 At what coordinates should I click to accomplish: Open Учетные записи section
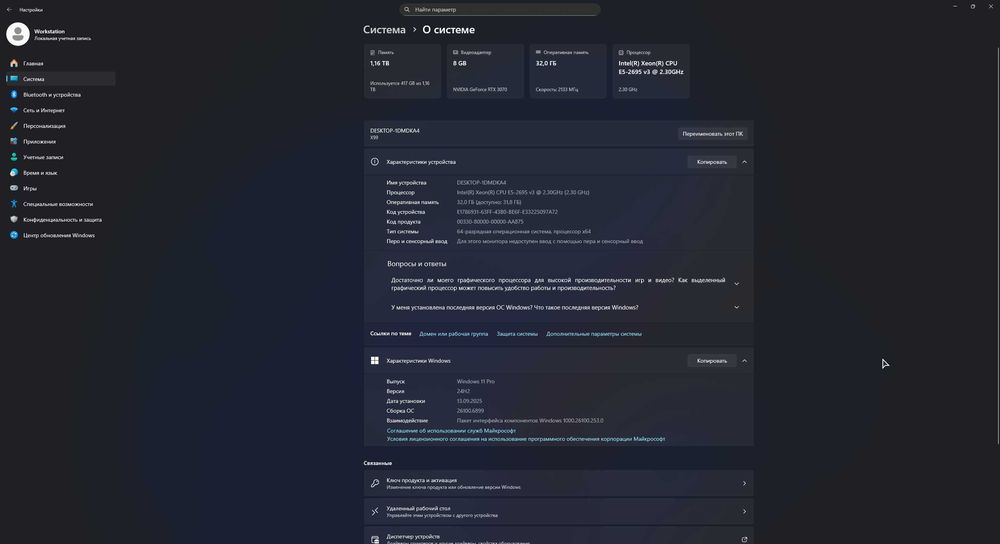pyautogui.click(x=61, y=157)
